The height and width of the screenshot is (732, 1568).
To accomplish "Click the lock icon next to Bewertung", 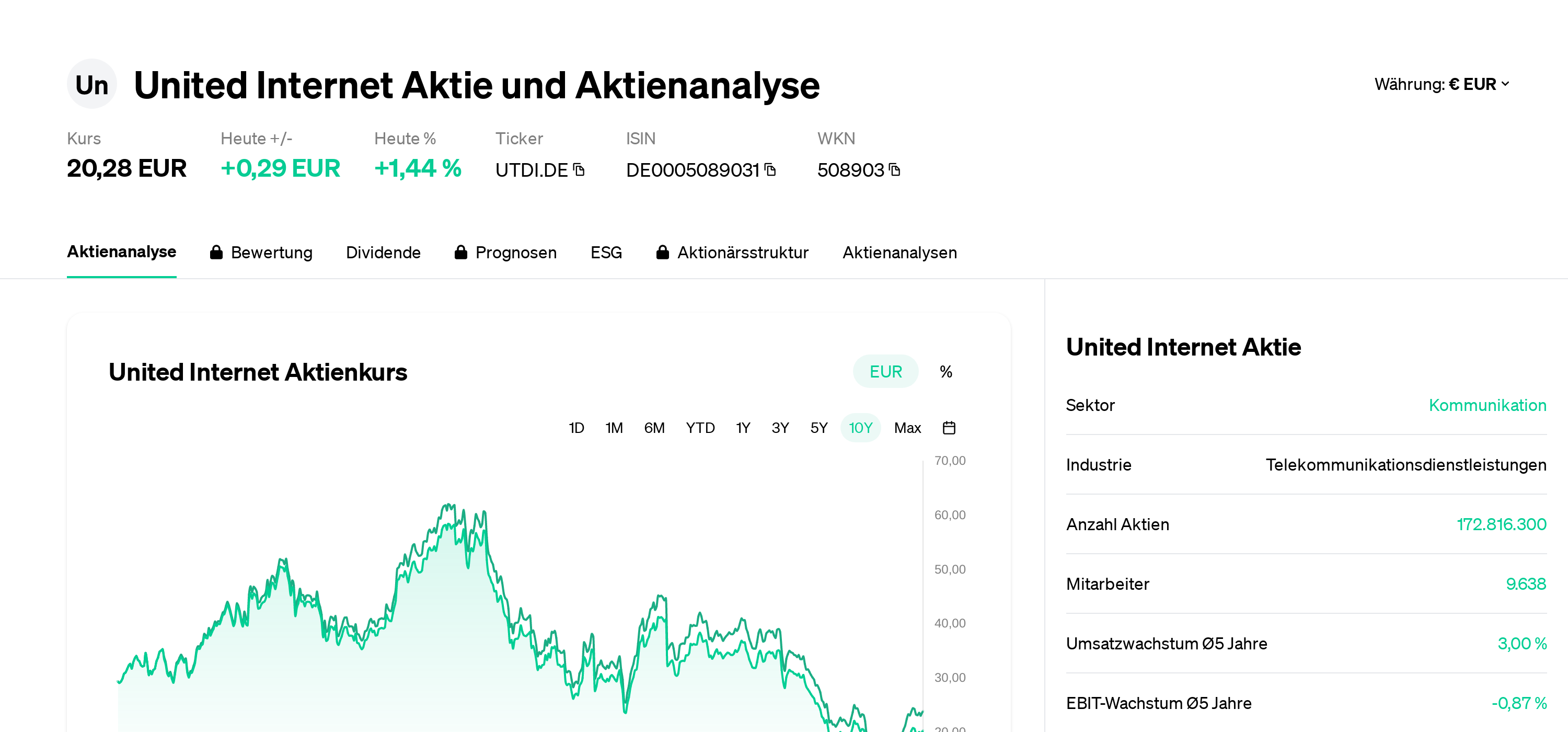I will click(217, 252).
